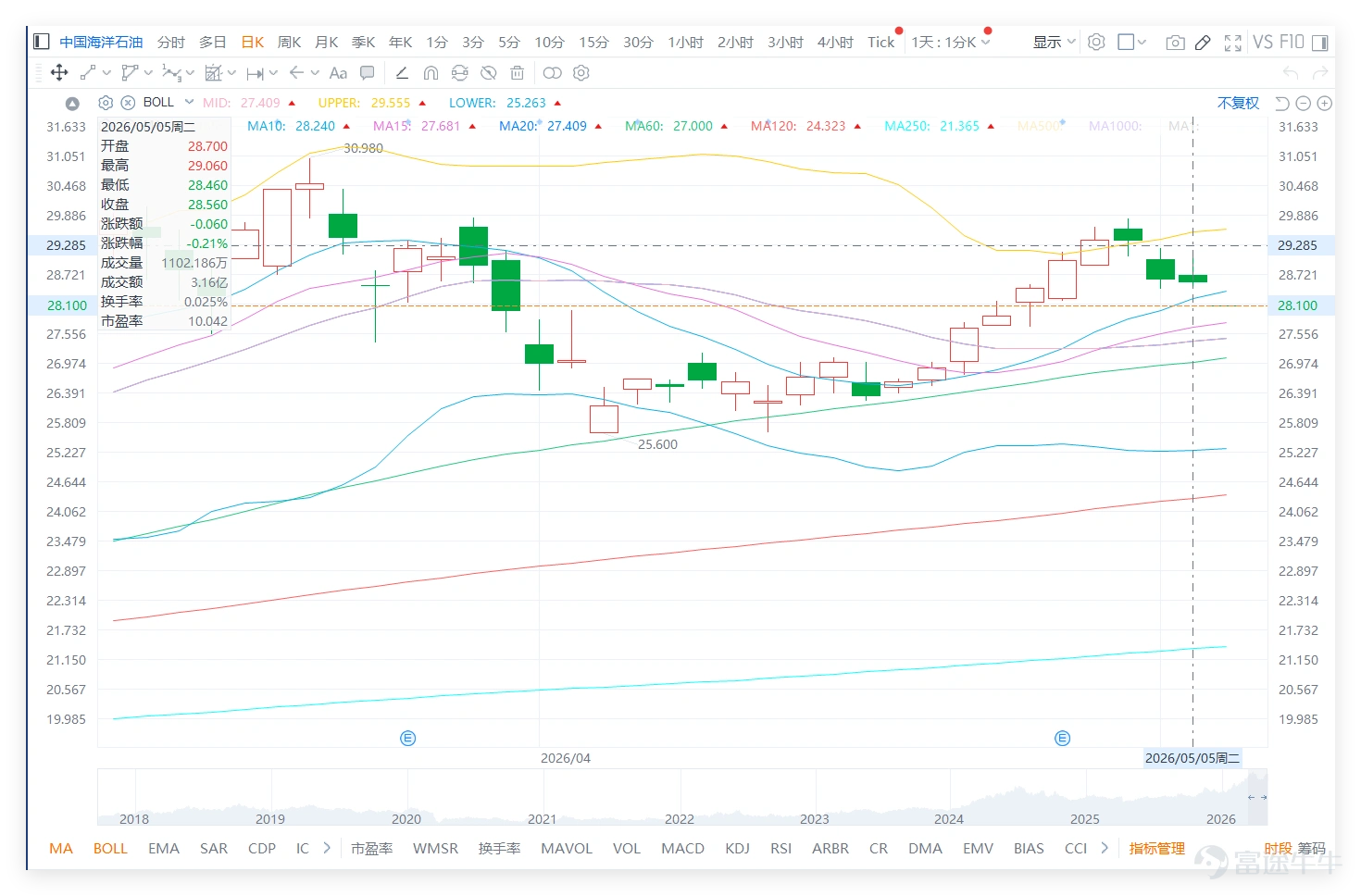Toggle MACD sub indicator
The width and height of the screenshot is (1361, 896).
(x=682, y=848)
